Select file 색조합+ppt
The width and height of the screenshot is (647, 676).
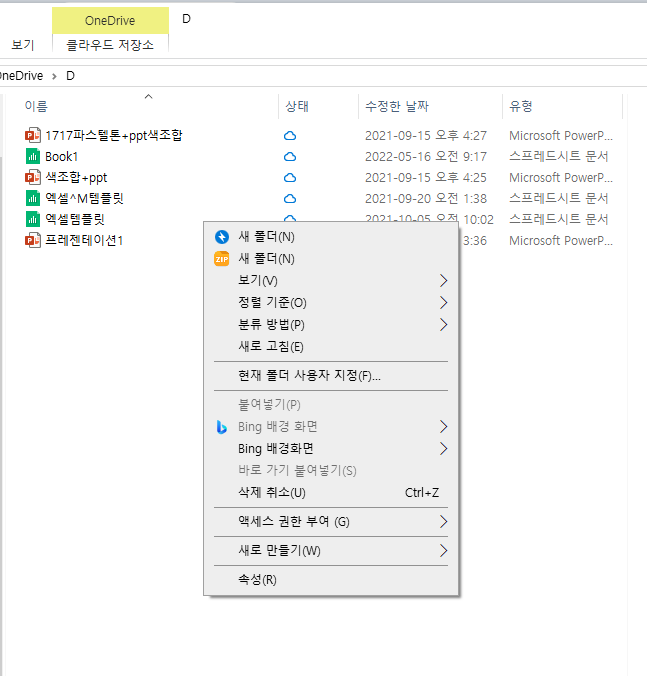point(76,177)
